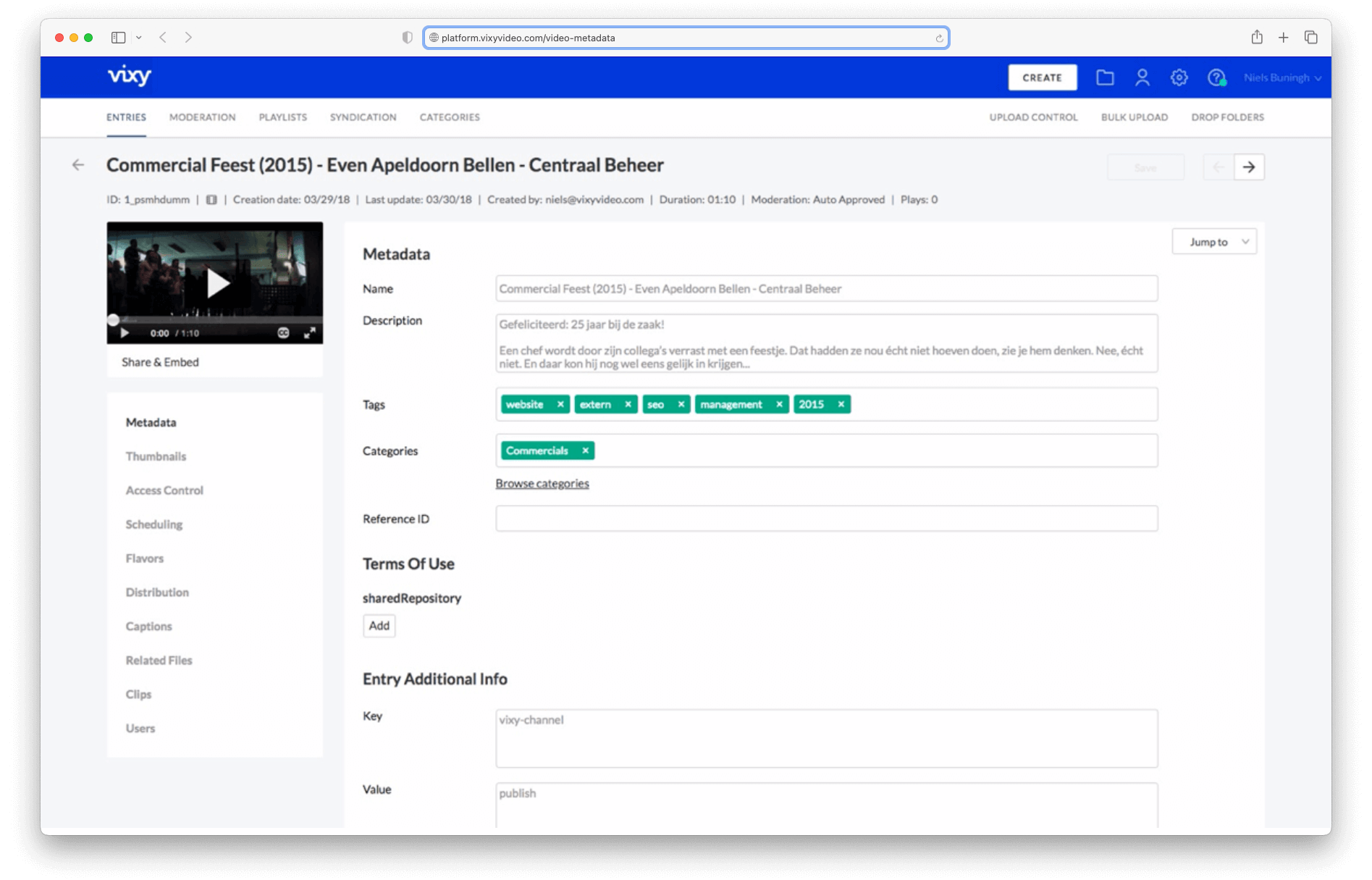Click the Description text area
The width and height of the screenshot is (1372, 880).
click(x=826, y=343)
